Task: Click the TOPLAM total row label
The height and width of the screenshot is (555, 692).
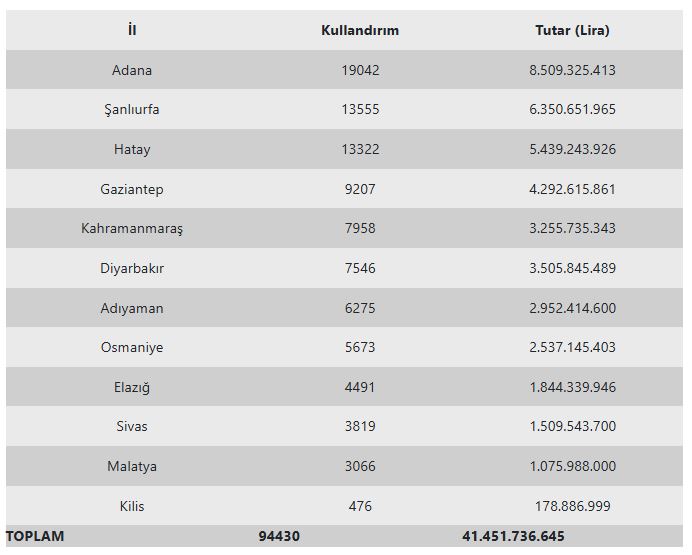Action: [x=35, y=536]
